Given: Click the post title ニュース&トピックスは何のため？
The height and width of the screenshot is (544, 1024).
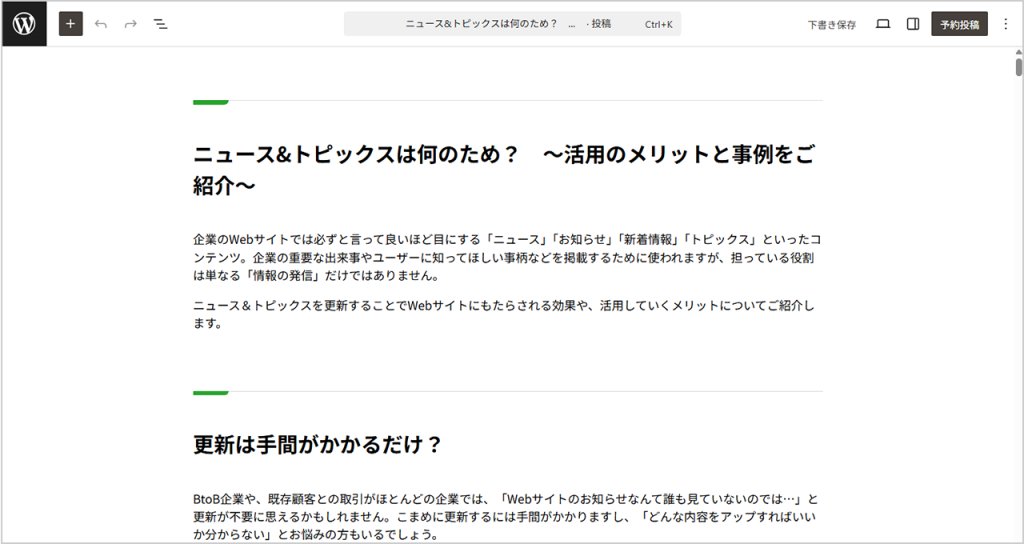Looking at the screenshot, I should coord(504,170).
